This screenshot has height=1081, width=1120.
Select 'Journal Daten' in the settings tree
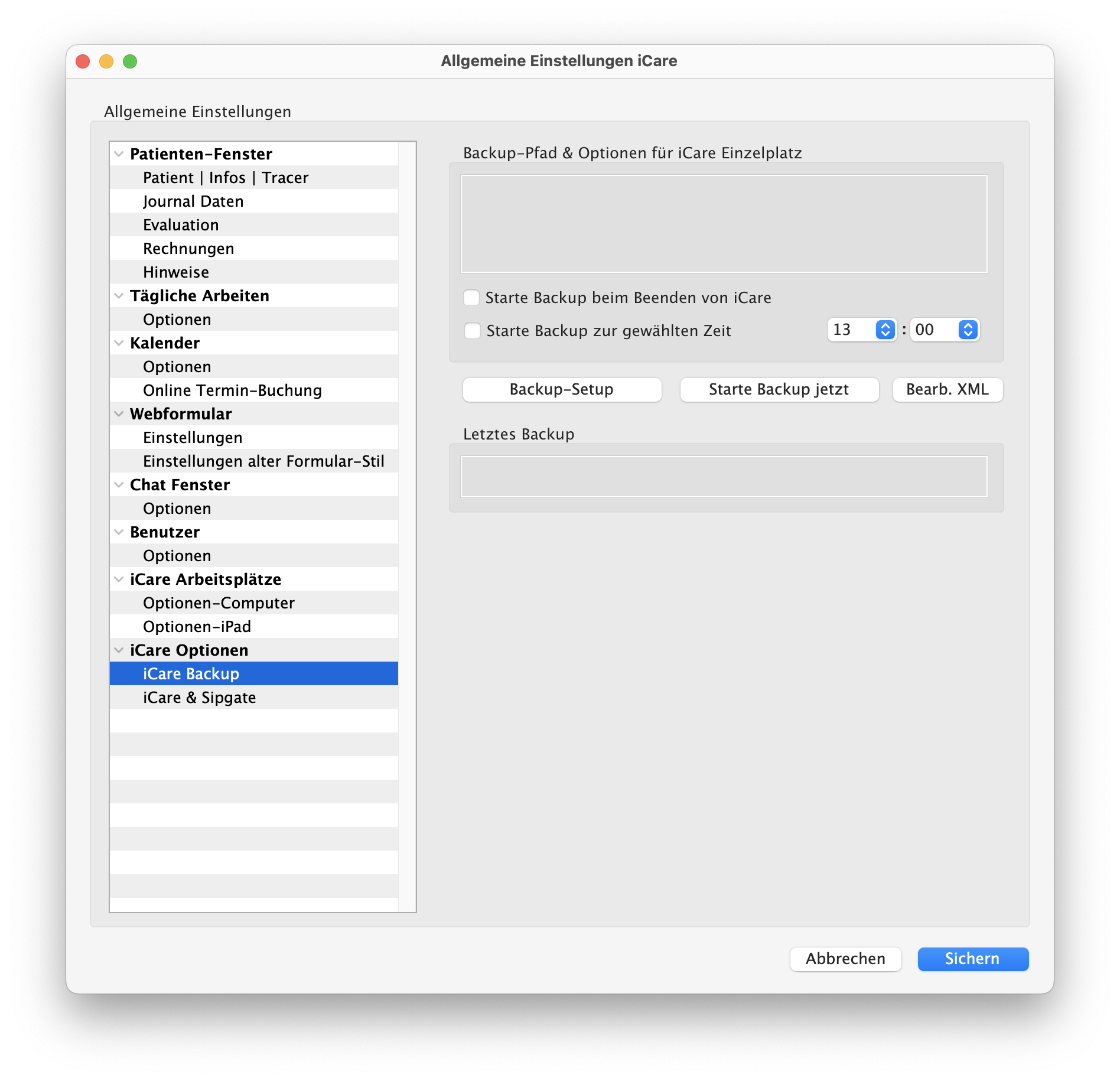193,201
